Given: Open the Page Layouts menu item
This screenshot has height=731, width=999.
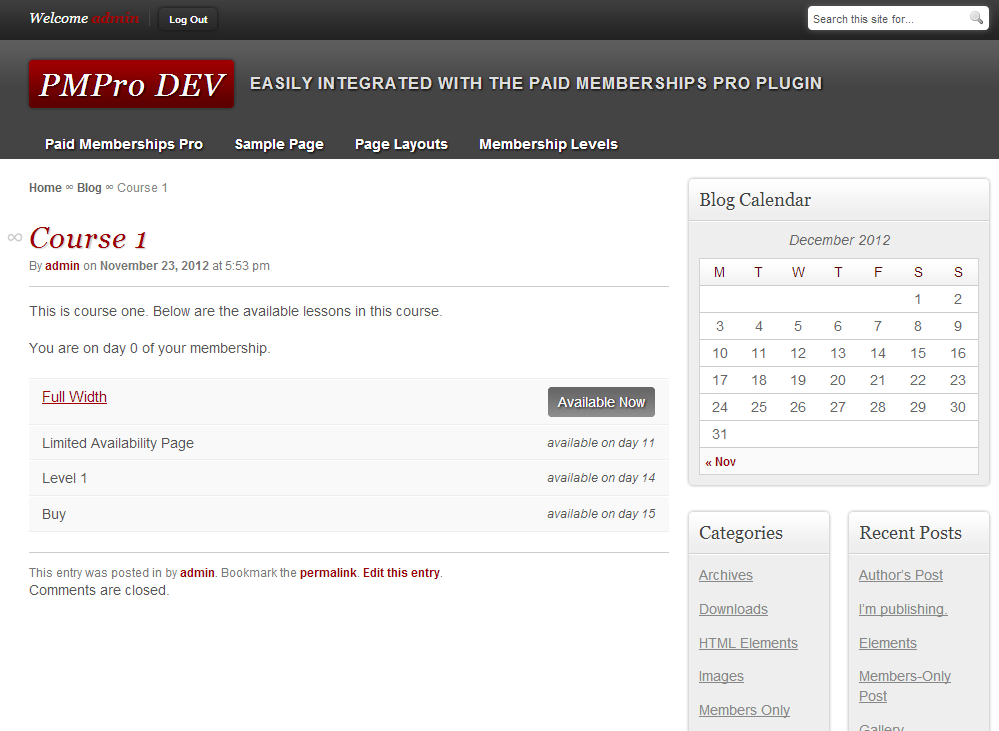Looking at the screenshot, I should tap(401, 144).
